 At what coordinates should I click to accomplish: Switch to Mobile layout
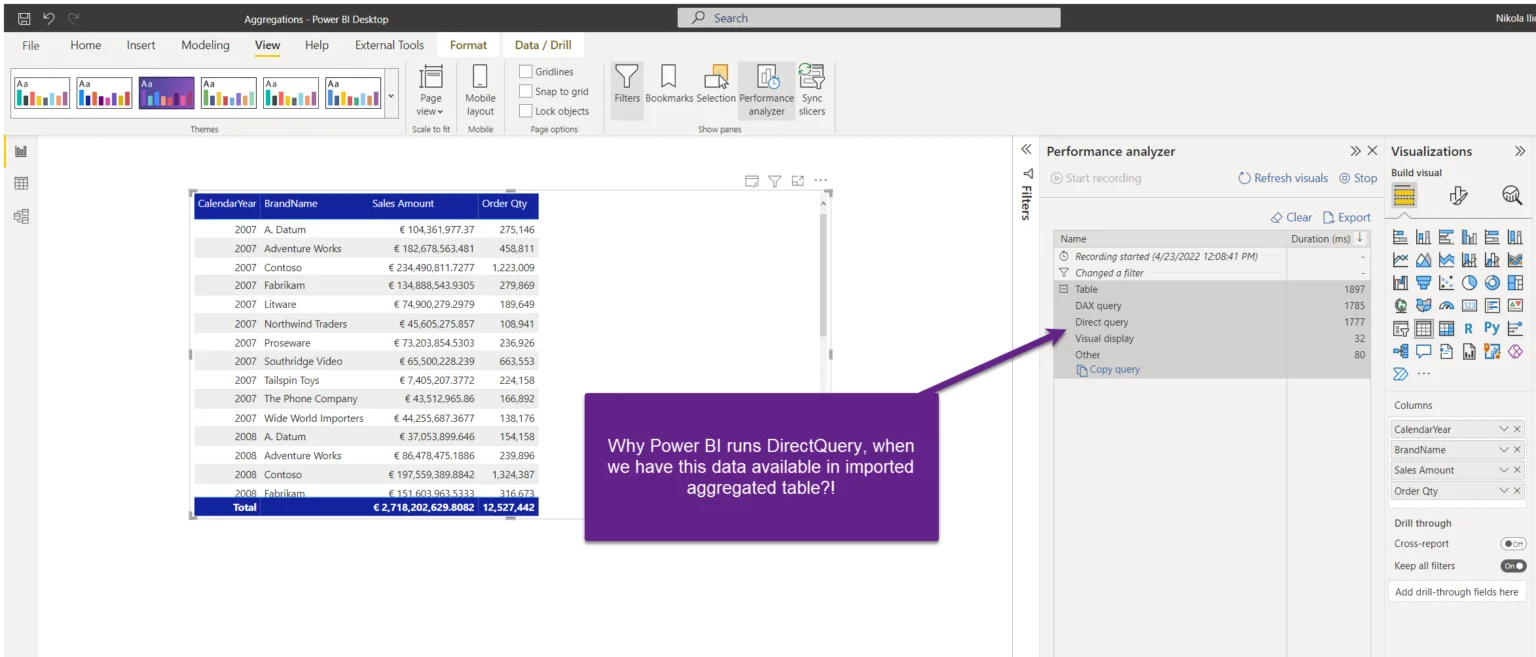(x=480, y=92)
